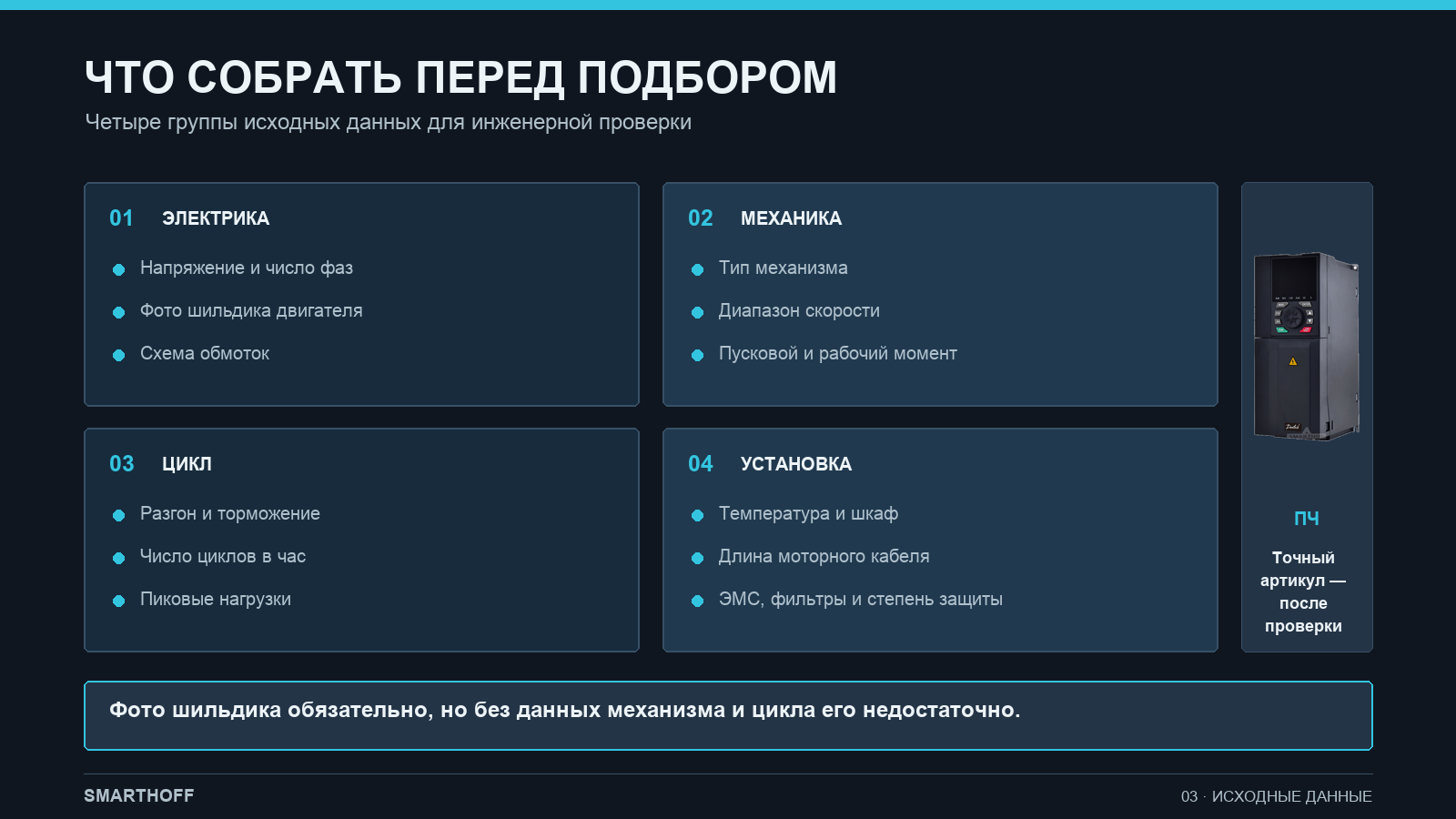Screen dimensions: 1456x819
Task: Select 'Диапазон скорости' bullet item
Action: pyautogui.click(x=799, y=310)
